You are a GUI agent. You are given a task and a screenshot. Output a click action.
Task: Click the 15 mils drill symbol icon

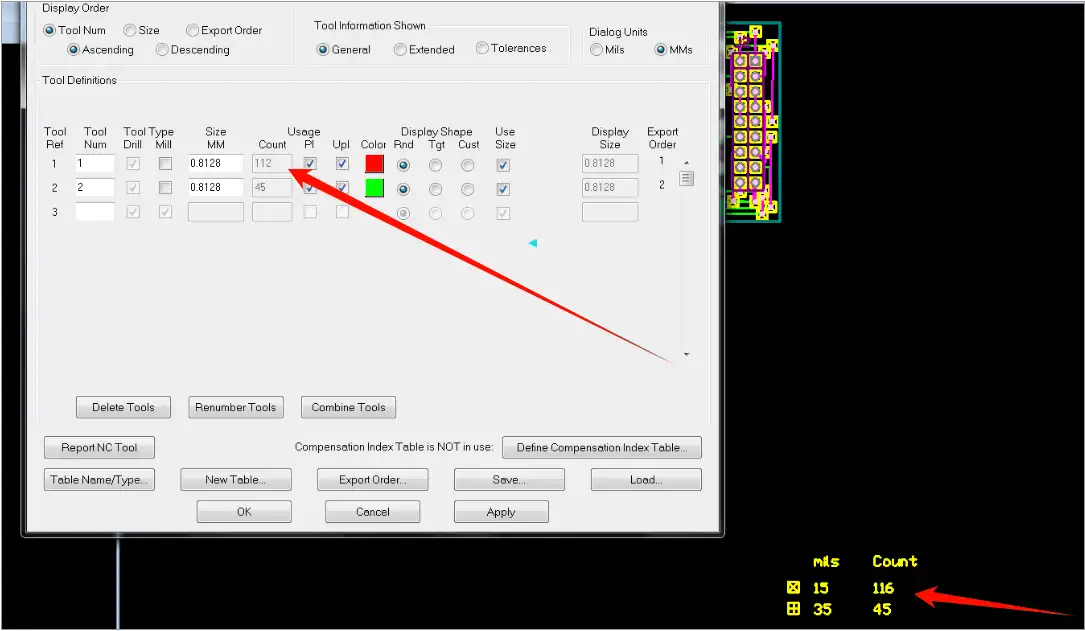pos(794,588)
